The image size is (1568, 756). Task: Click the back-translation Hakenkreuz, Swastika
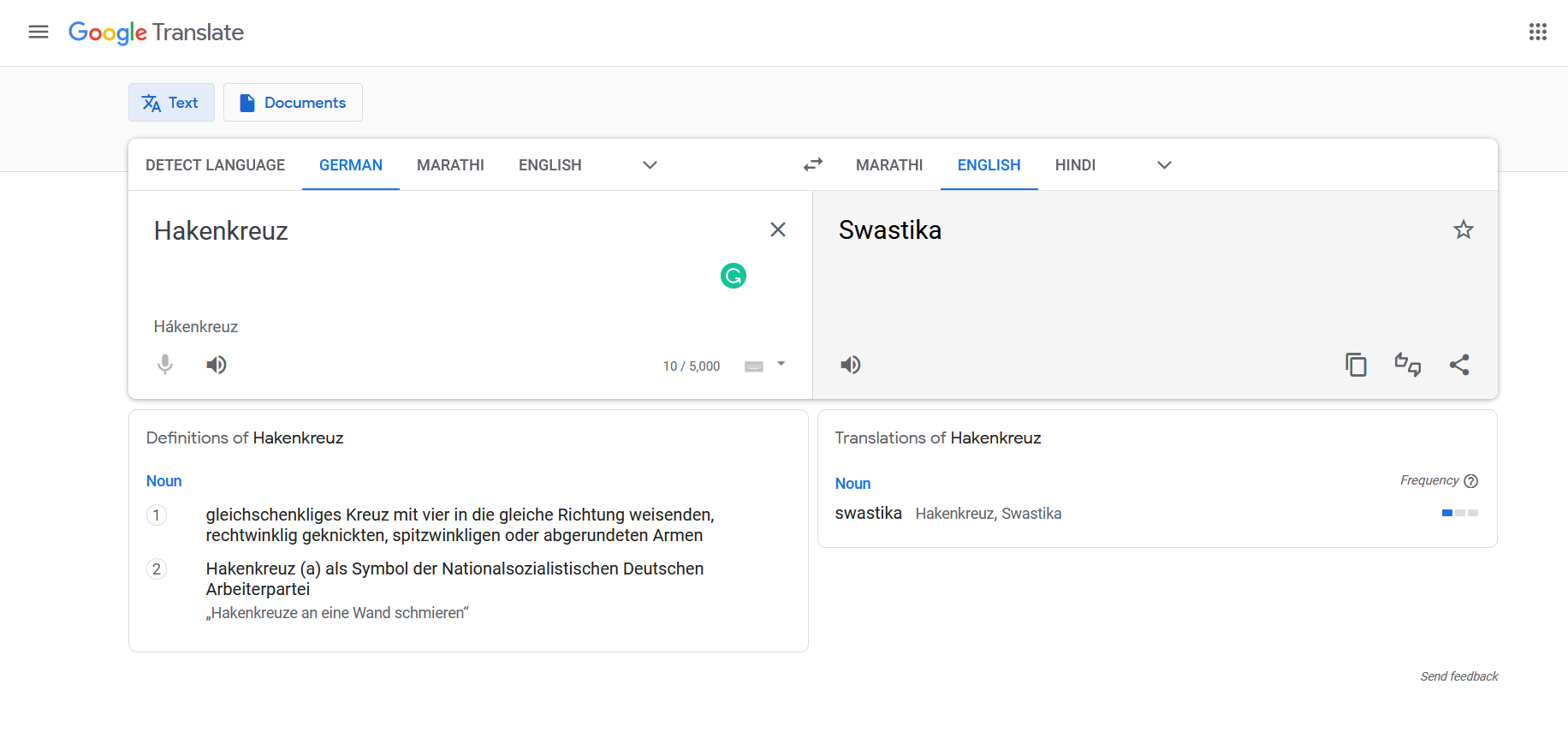coord(989,514)
